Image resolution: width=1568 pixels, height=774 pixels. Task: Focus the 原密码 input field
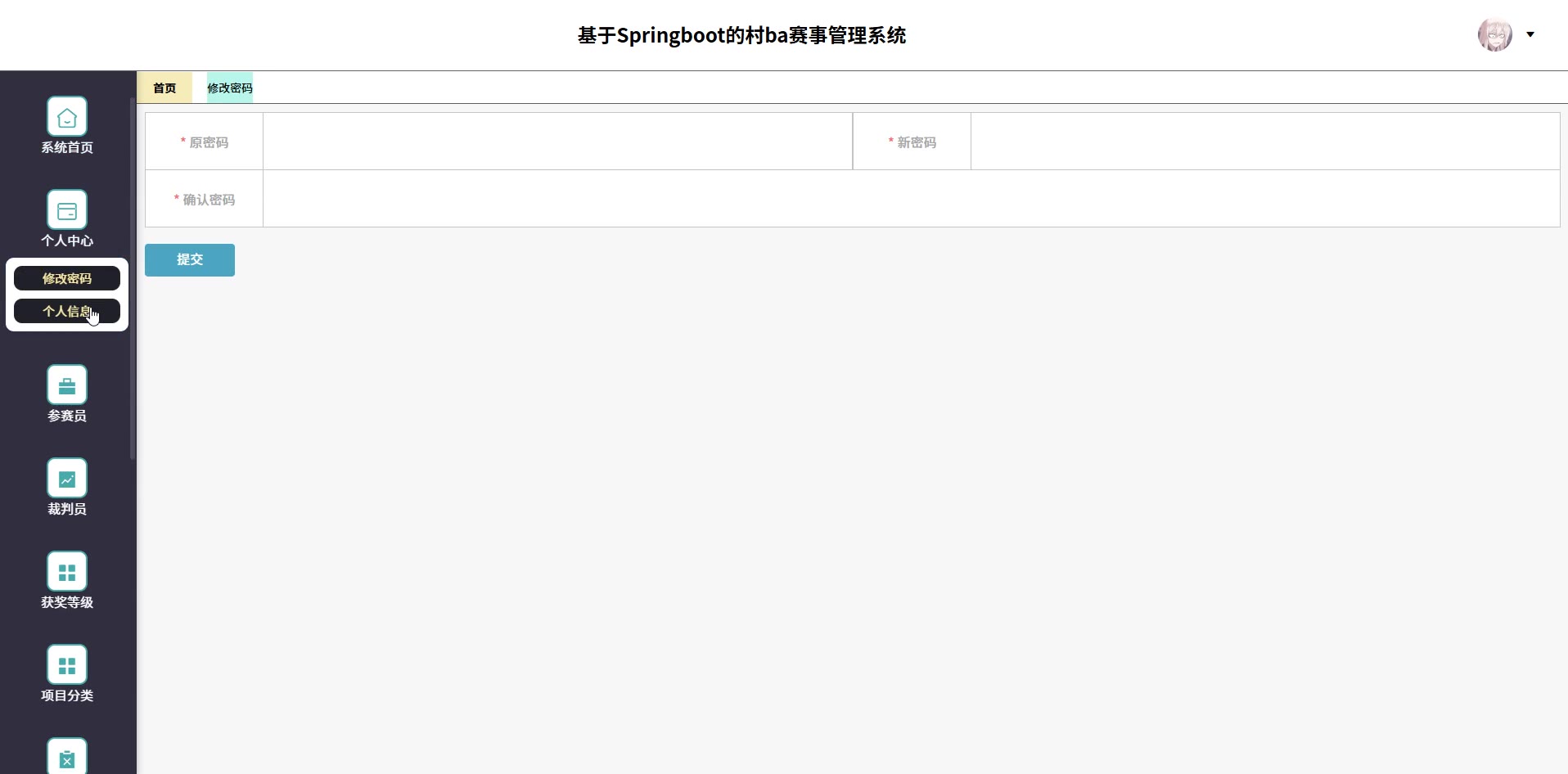click(557, 142)
